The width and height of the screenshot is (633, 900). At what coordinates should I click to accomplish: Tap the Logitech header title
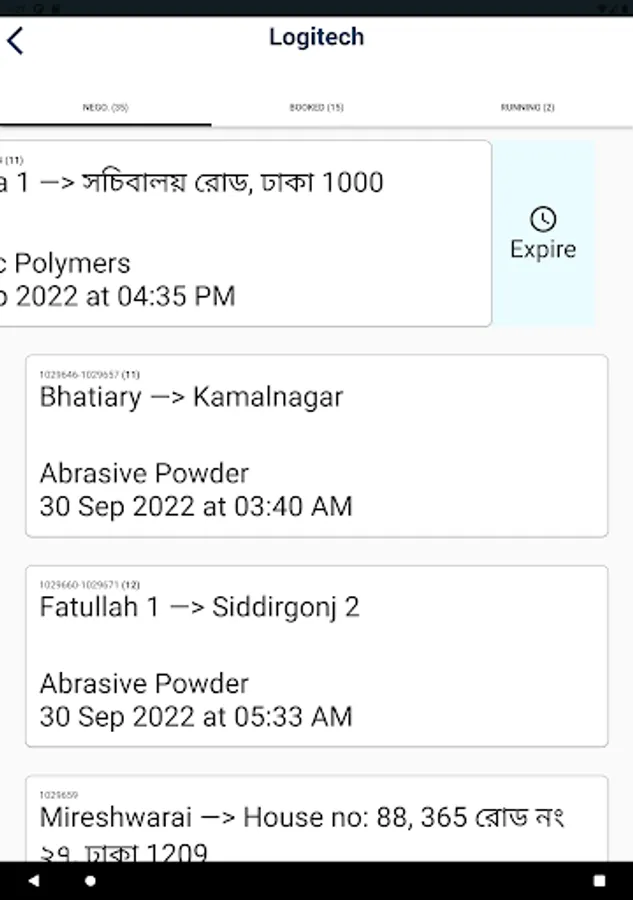point(317,37)
